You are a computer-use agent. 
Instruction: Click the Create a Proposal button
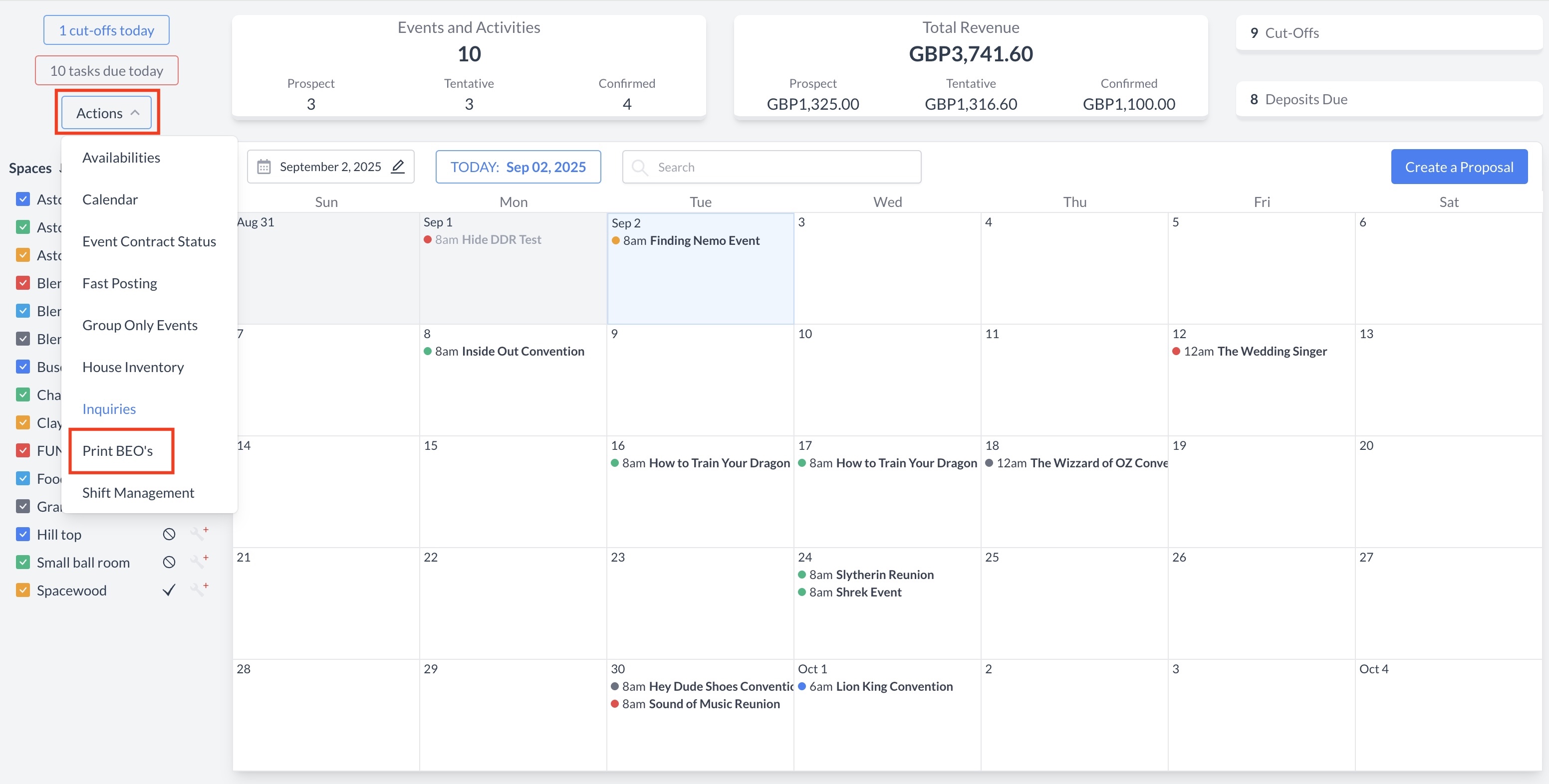[x=1458, y=167]
